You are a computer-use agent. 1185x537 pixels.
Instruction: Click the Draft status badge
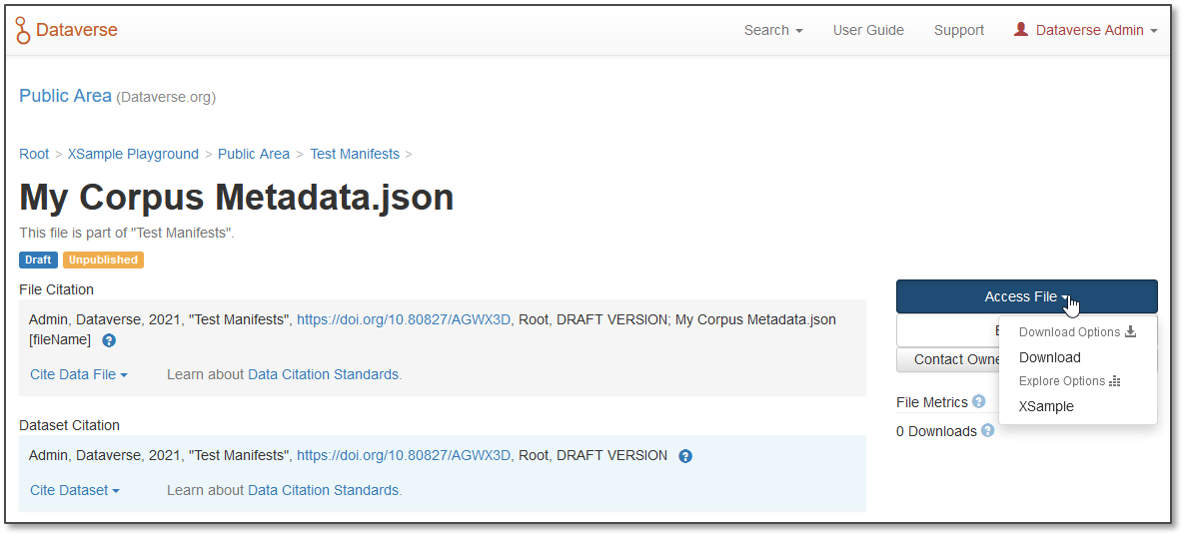[x=38, y=260]
